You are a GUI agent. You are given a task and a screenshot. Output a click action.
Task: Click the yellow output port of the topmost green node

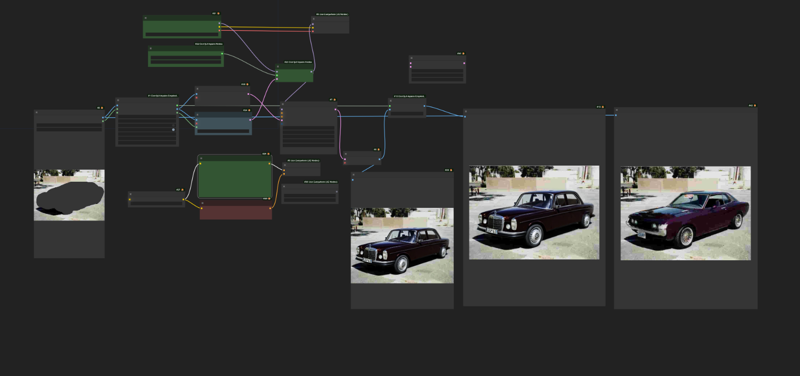click(x=220, y=27)
